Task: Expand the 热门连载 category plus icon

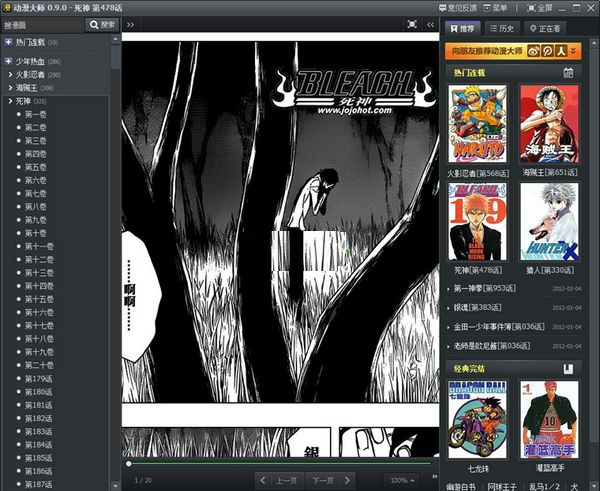Action: click(8, 42)
